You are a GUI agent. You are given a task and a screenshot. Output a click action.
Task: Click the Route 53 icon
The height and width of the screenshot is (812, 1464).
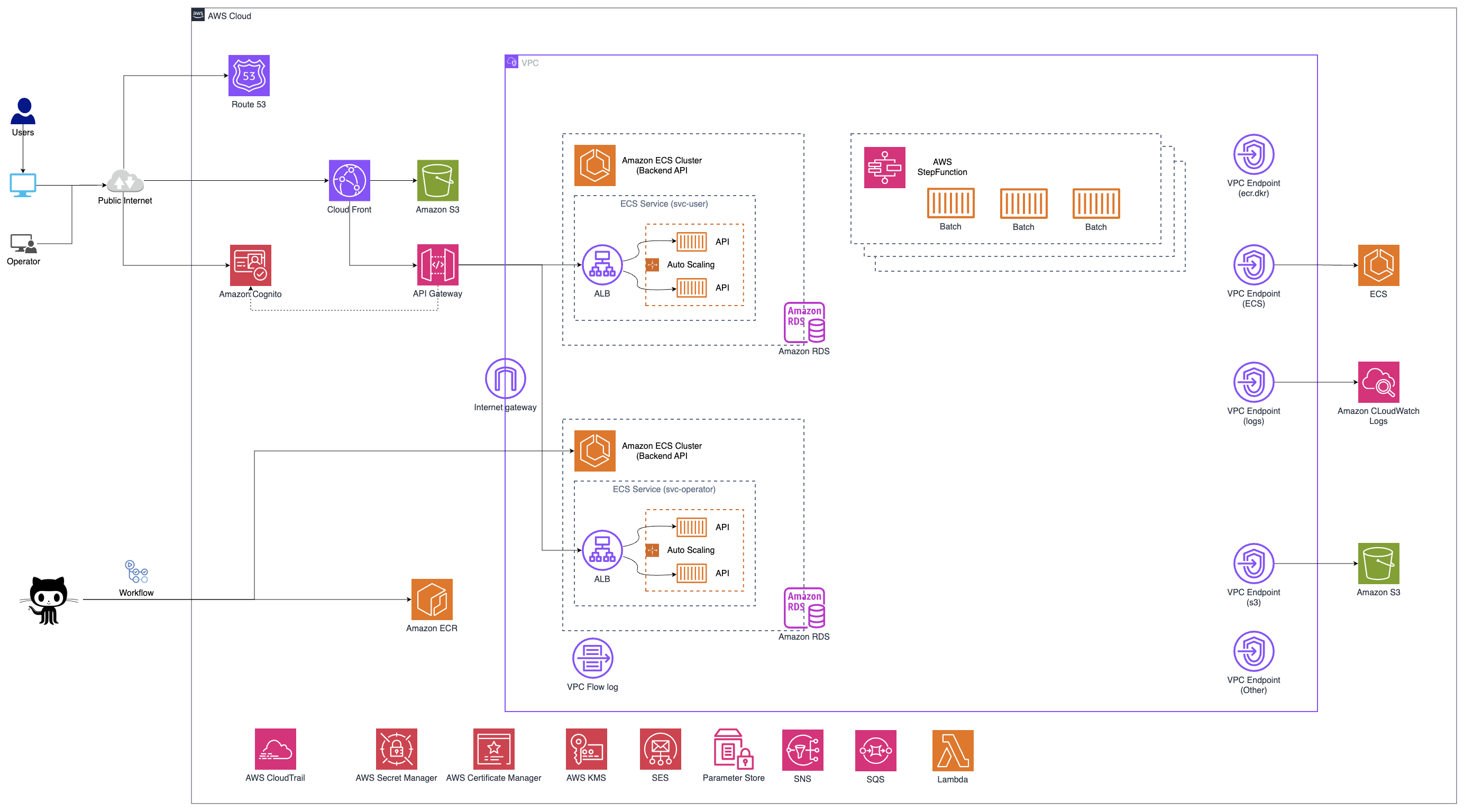(x=249, y=76)
